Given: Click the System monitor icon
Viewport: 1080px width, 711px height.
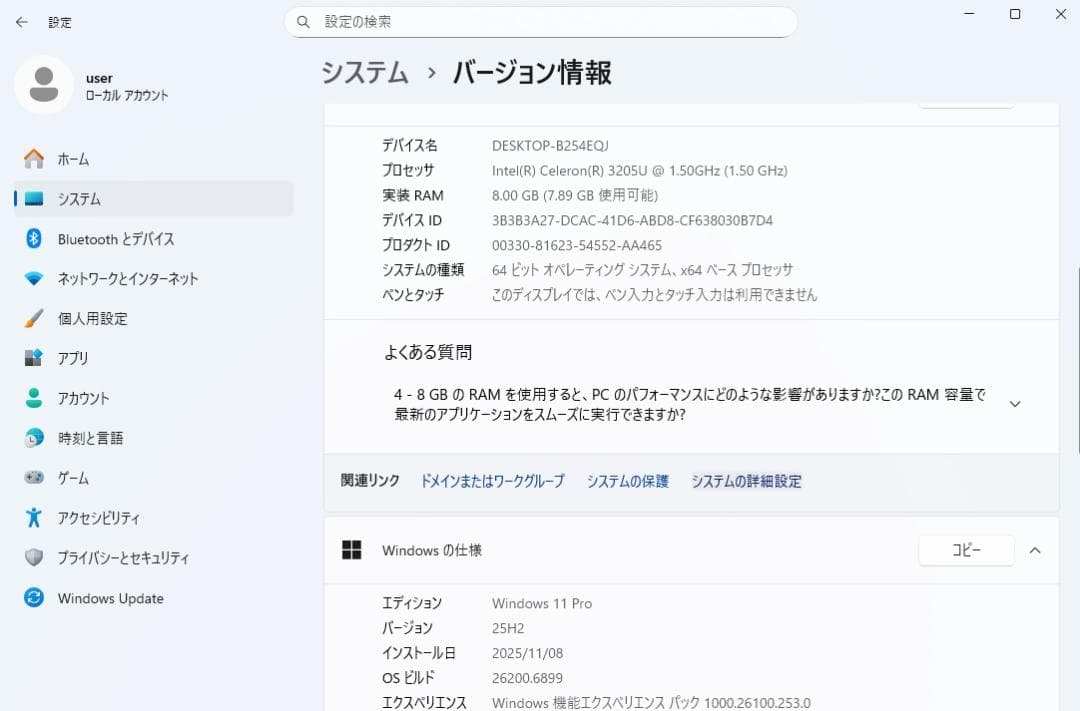Looking at the screenshot, I should [34, 199].
